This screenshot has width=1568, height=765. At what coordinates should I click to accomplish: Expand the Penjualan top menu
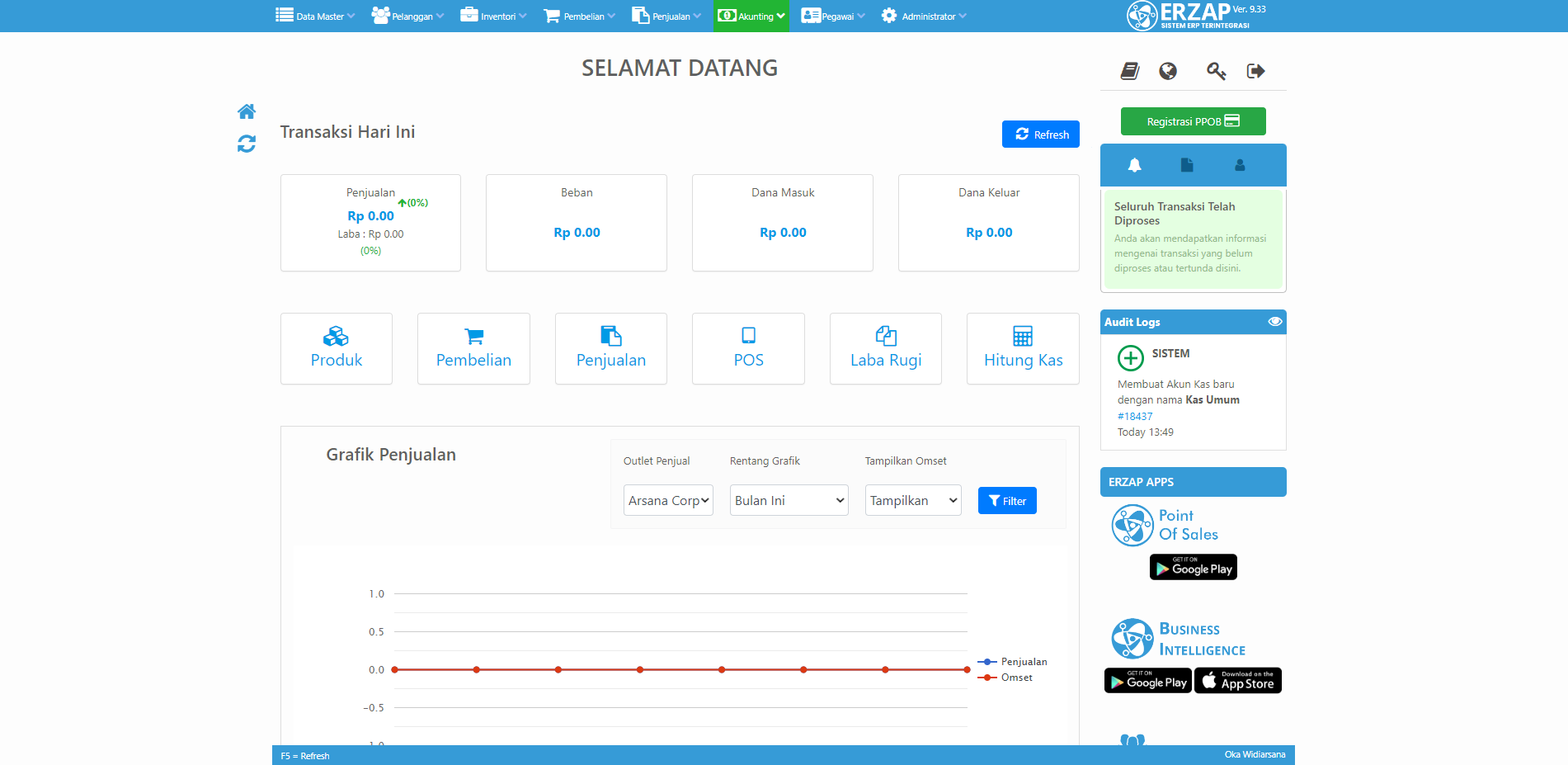pos(666,16)
